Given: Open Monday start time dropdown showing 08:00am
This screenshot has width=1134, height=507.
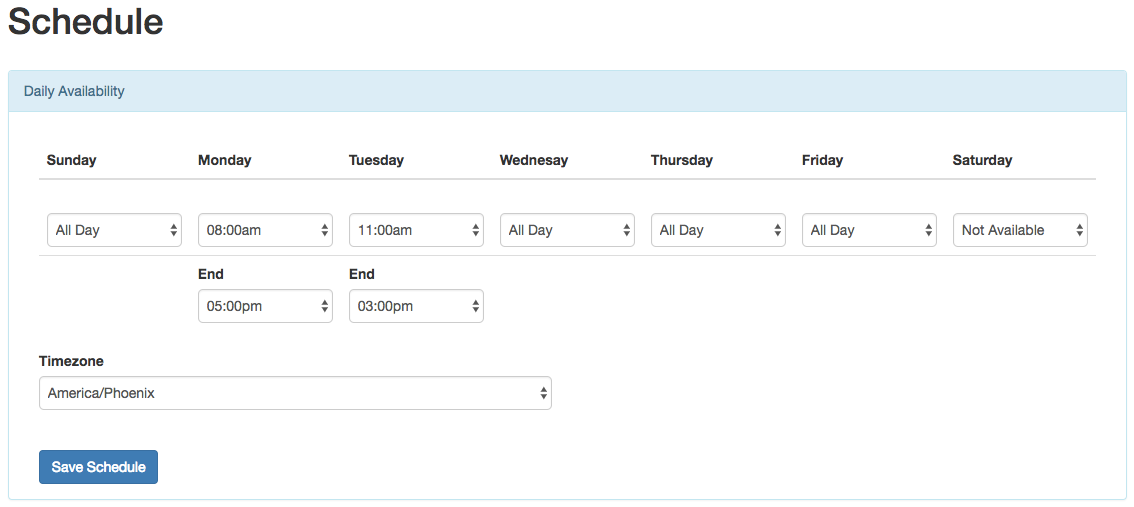Looking at the screenshot, I should click(265, 230).
